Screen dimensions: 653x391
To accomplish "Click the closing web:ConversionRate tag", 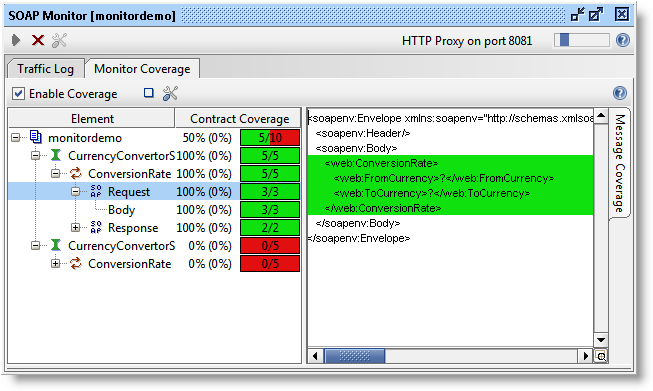I will click(382, 208).
